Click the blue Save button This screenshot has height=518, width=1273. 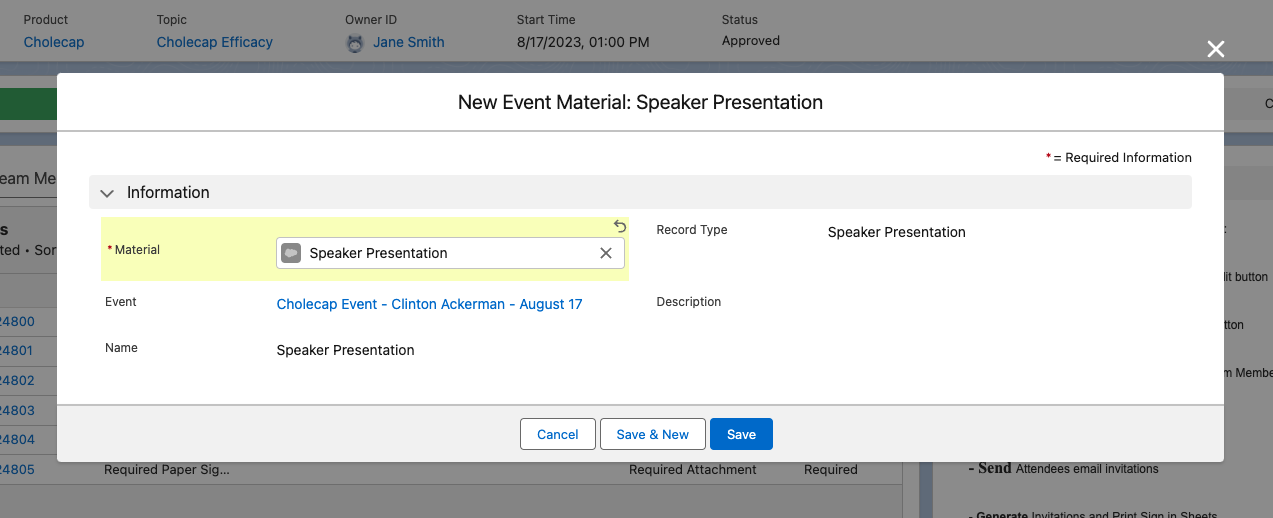click(x=741, y=434)
